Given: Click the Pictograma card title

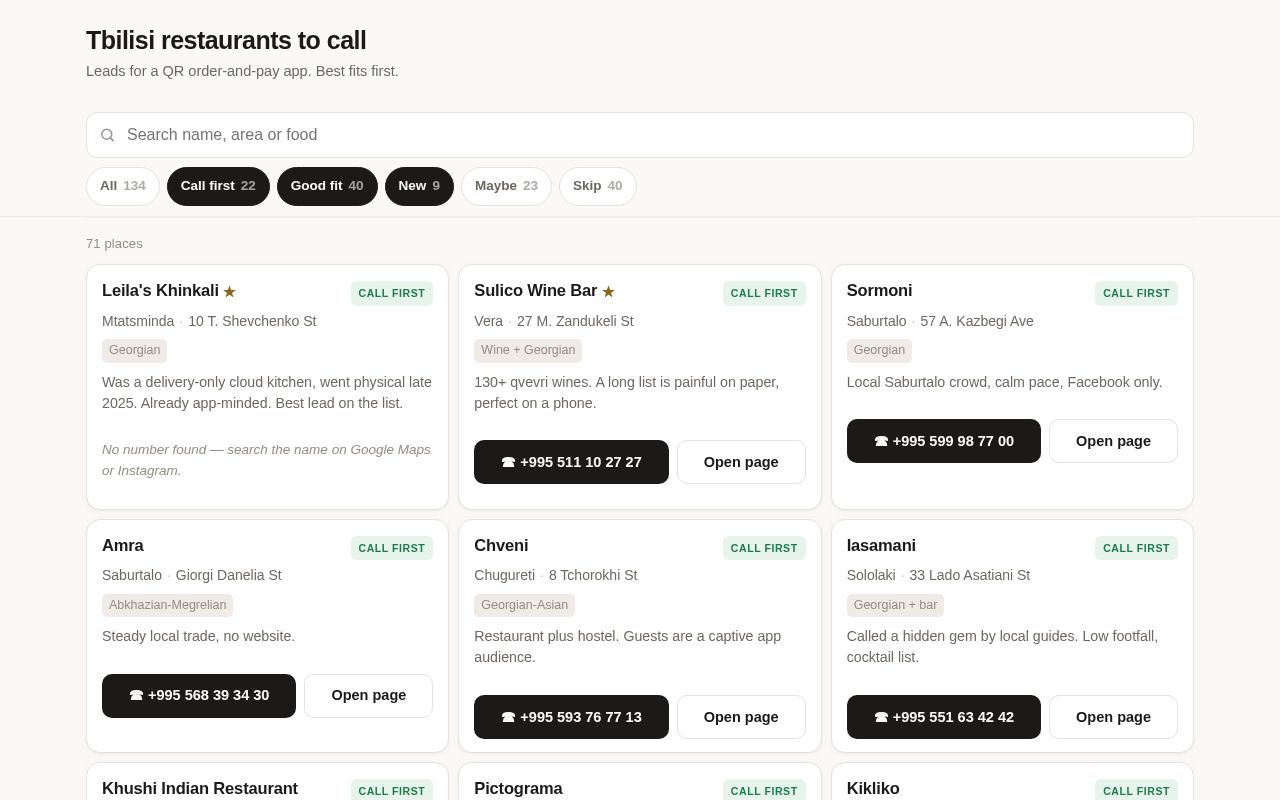Looking at the screenshot, I should [518, 789].
